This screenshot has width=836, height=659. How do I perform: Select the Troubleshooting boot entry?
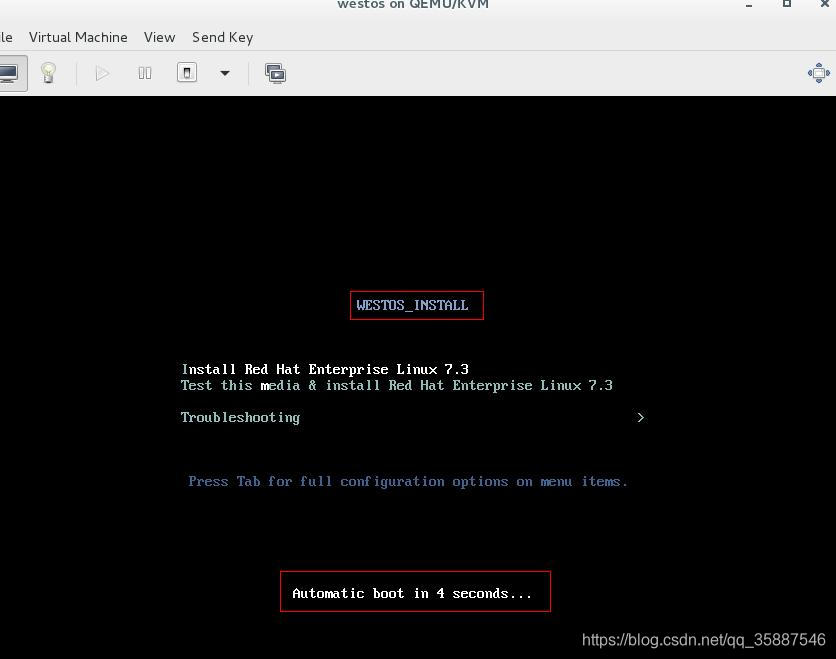pos(240,417)
